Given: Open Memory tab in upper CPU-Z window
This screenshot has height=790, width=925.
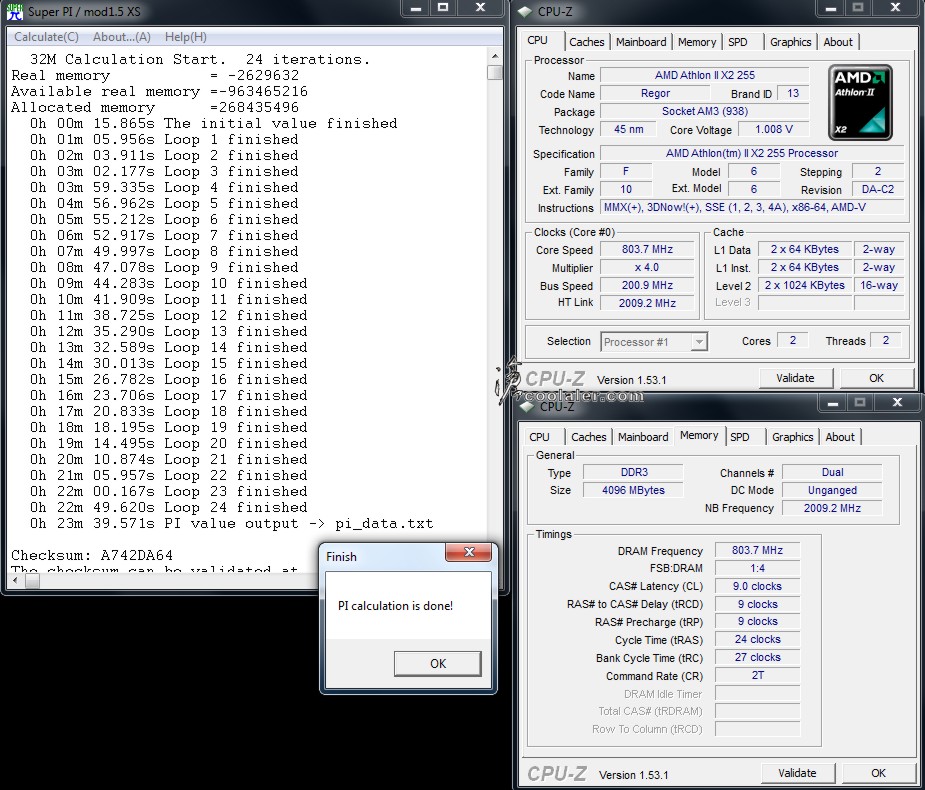Looking at the screenshot, I should click(697, 42).
